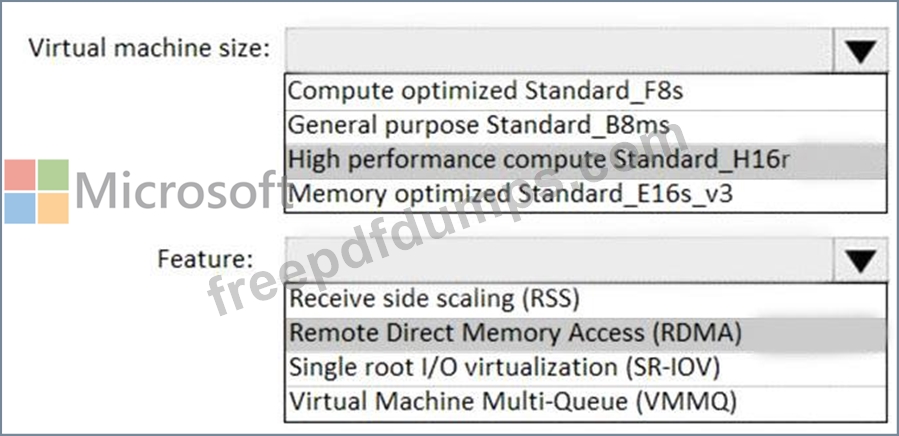Select General purpose Standard_B8ms option
Viewport: 899px width, 436px height.
click(x=585, y=126)
